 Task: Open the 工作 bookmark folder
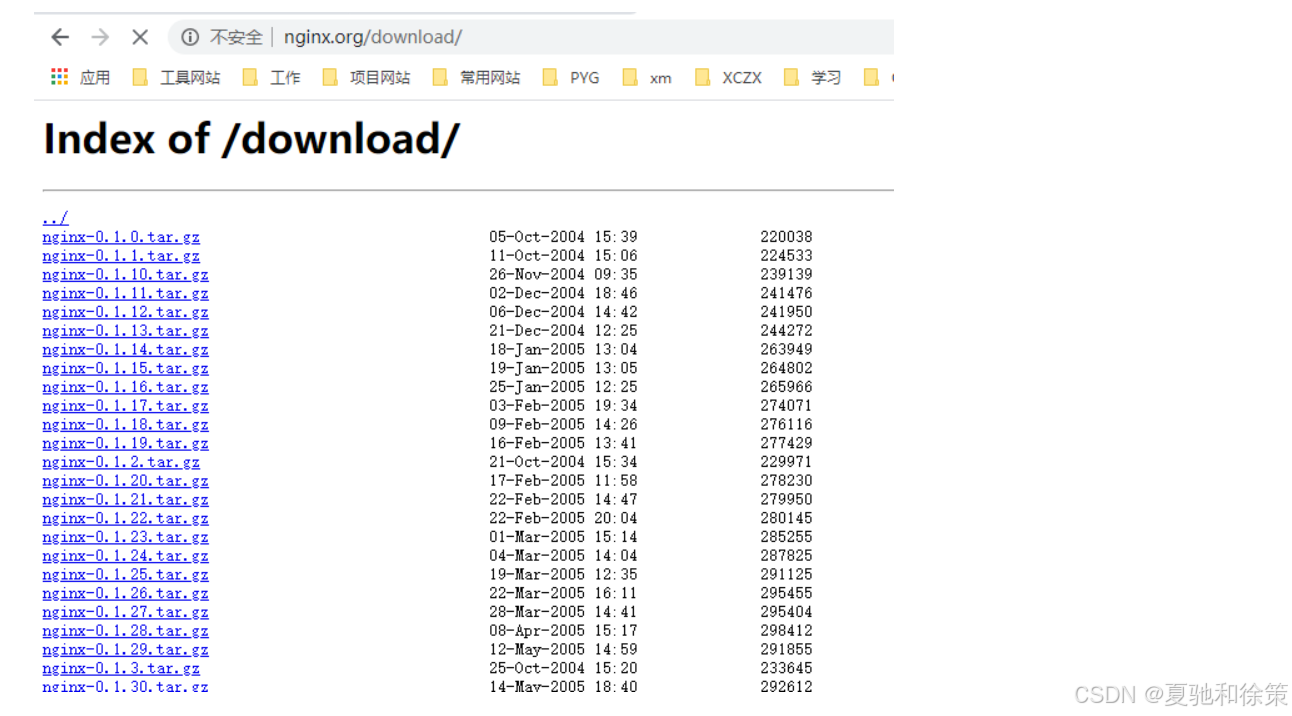(x=272, y=77)
